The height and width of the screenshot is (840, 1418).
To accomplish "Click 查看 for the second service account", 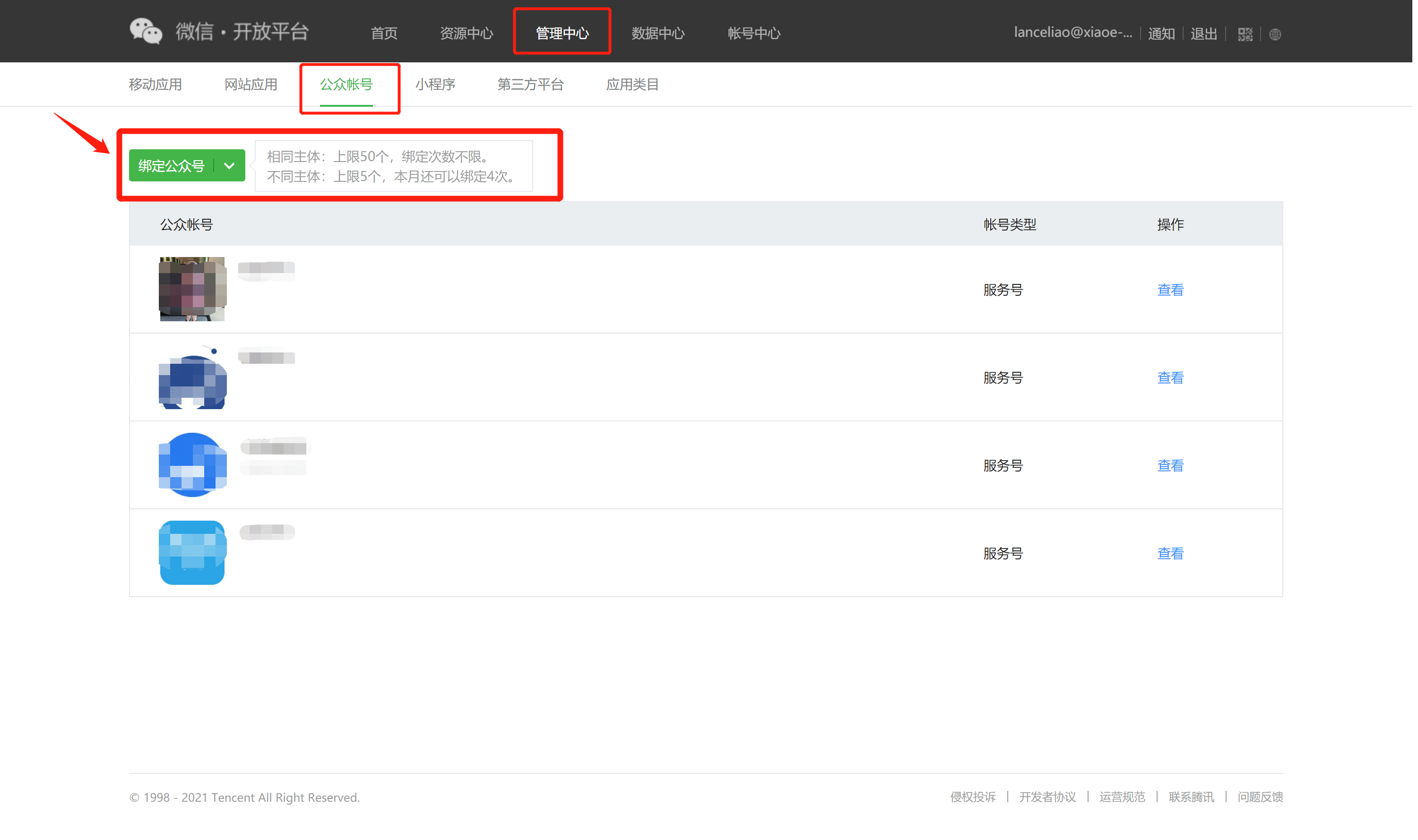I will (1175, 379).
